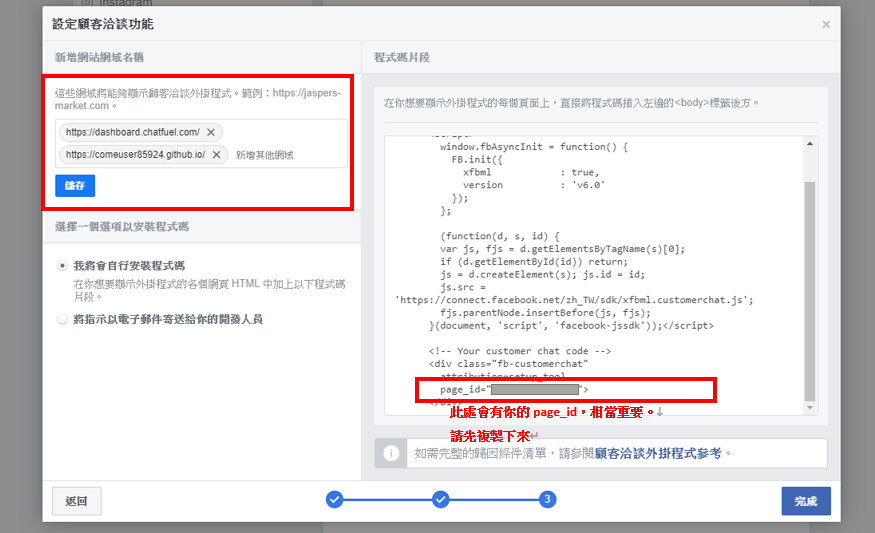Click the https://dashboard.chatfuel.com/ domain chip text
This screenshot has height=533, width=875.
(x=132, y=132)
